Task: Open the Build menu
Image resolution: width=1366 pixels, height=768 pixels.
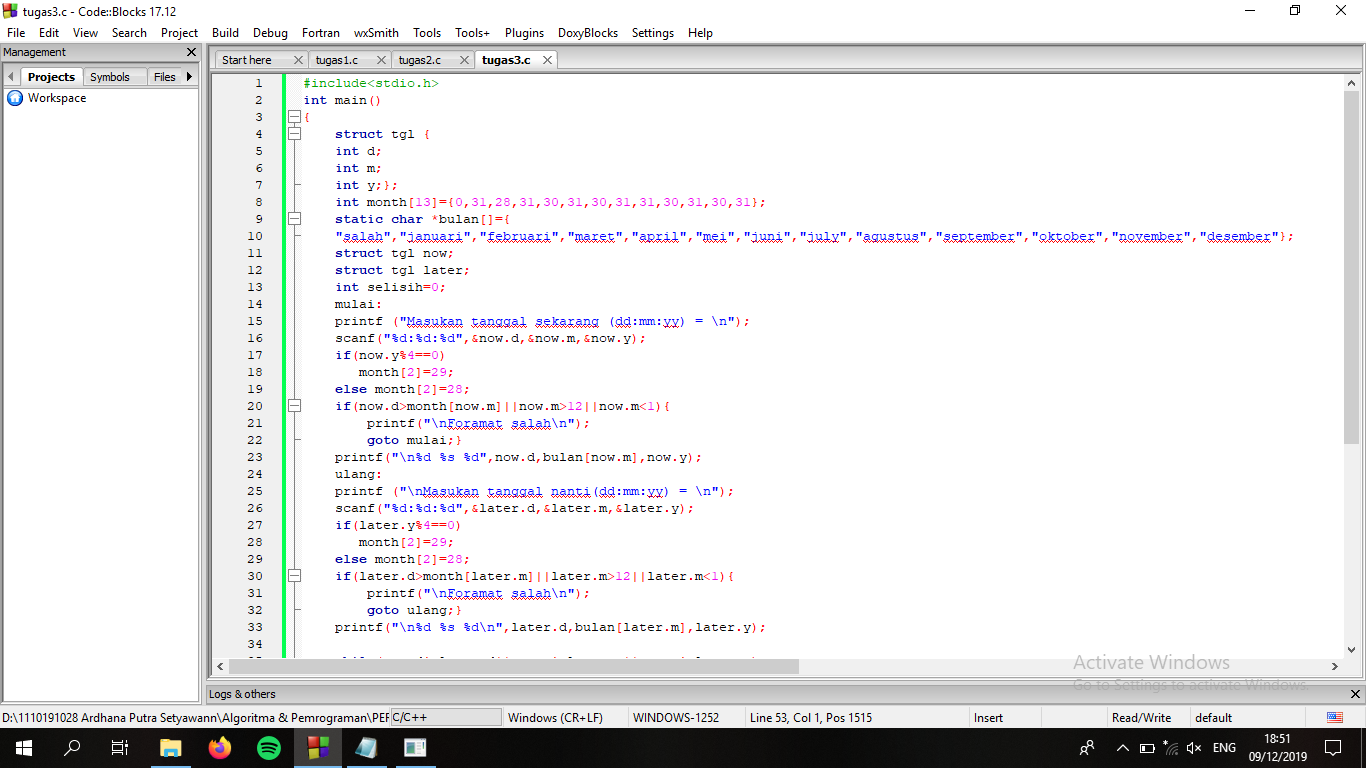Action: pos(225,33)
